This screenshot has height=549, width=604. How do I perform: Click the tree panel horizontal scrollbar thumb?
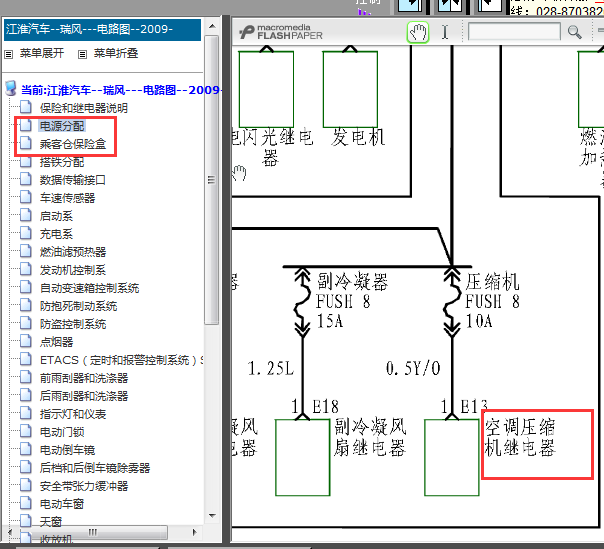pos(92,532)
